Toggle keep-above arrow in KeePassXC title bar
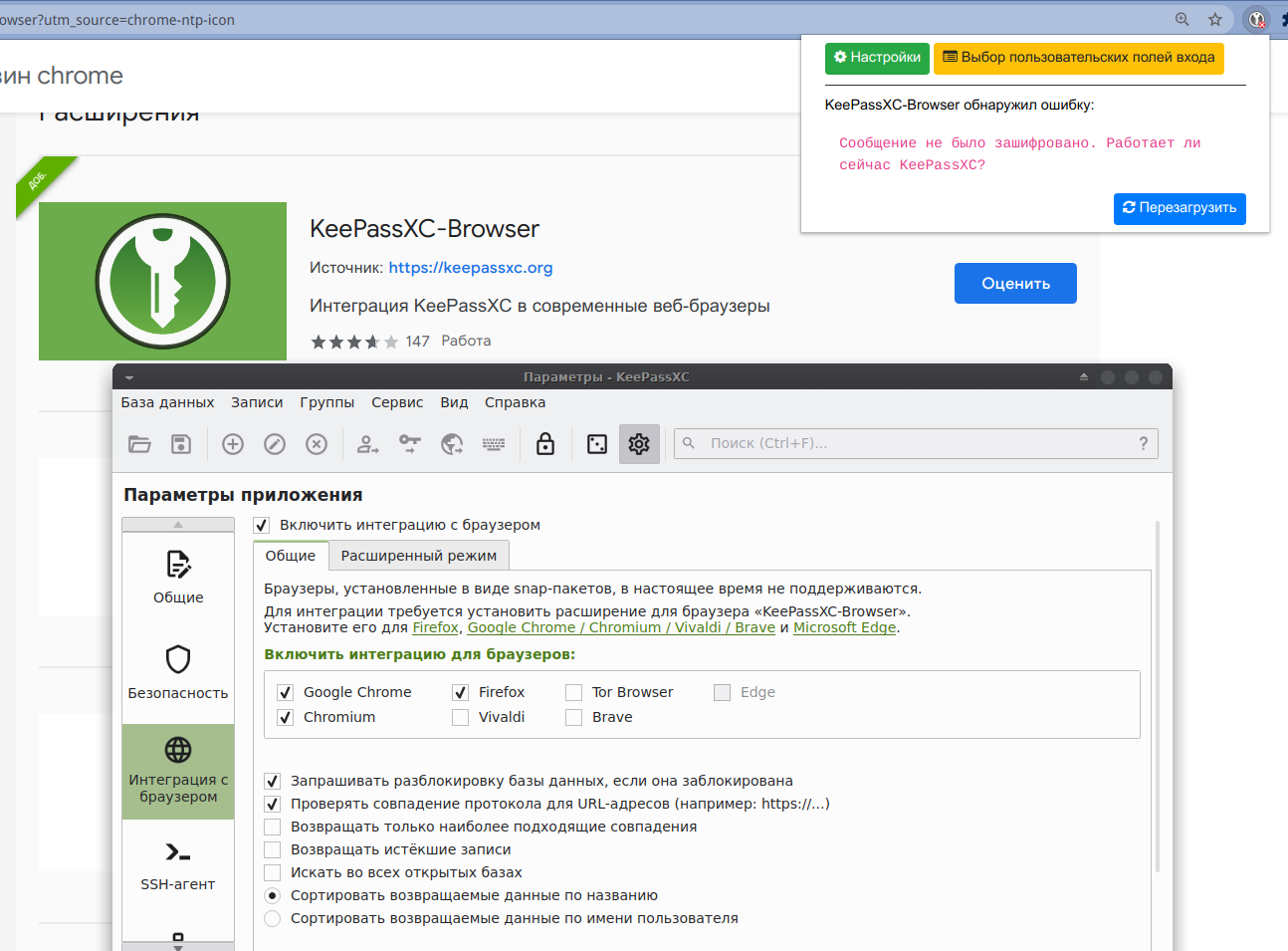This screenshot has width=1288, height=951. tap(1084, 377)
